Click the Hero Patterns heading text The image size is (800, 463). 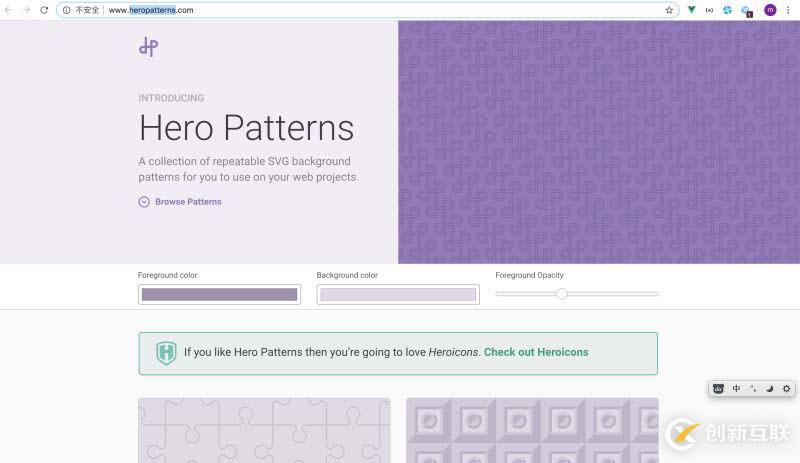click(246, 128)
